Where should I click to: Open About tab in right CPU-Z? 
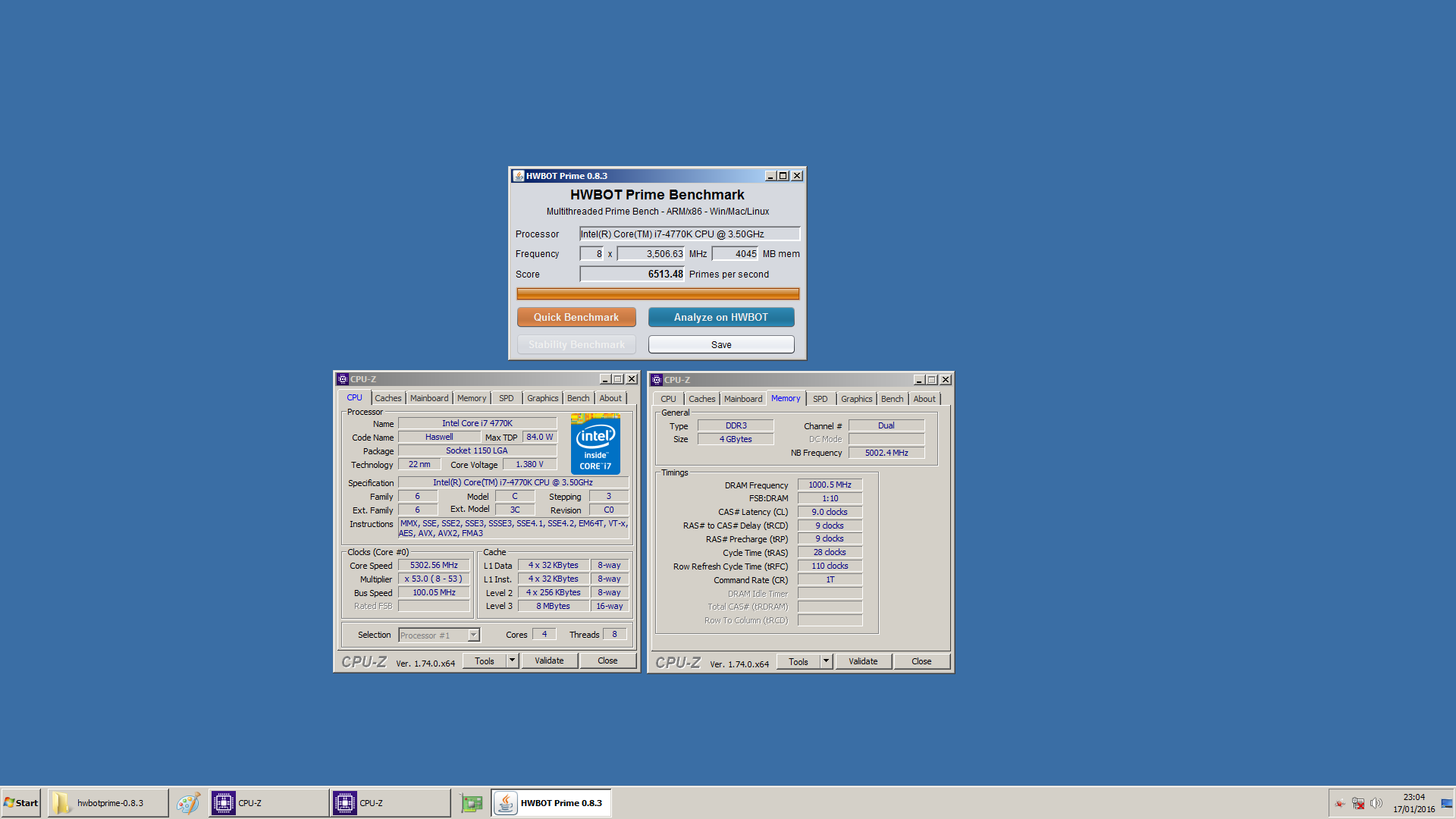[x=924, y=399]
